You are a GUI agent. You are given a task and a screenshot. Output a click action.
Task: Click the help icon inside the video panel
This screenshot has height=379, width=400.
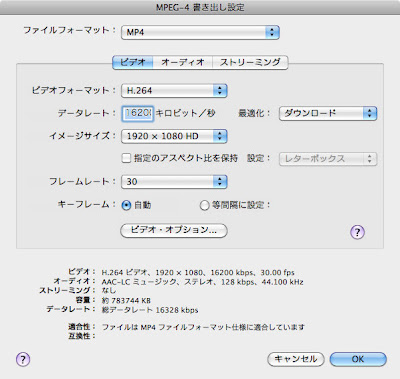[x=357, y=232]
